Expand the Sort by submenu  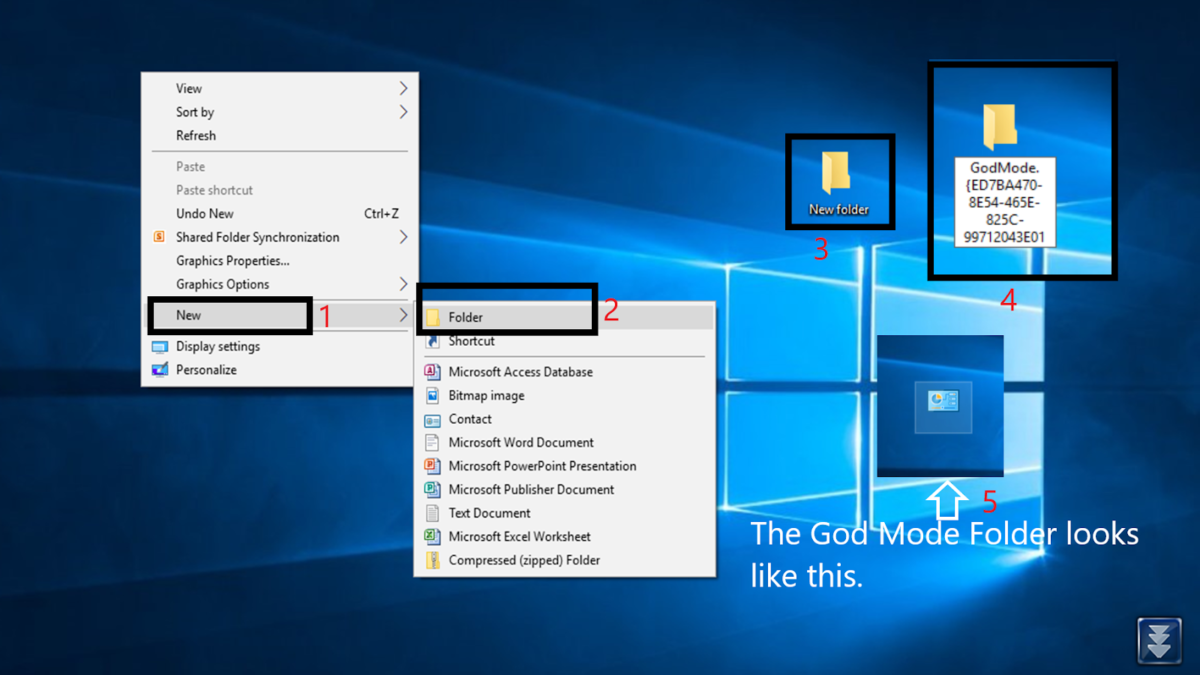tap(193, 112)
